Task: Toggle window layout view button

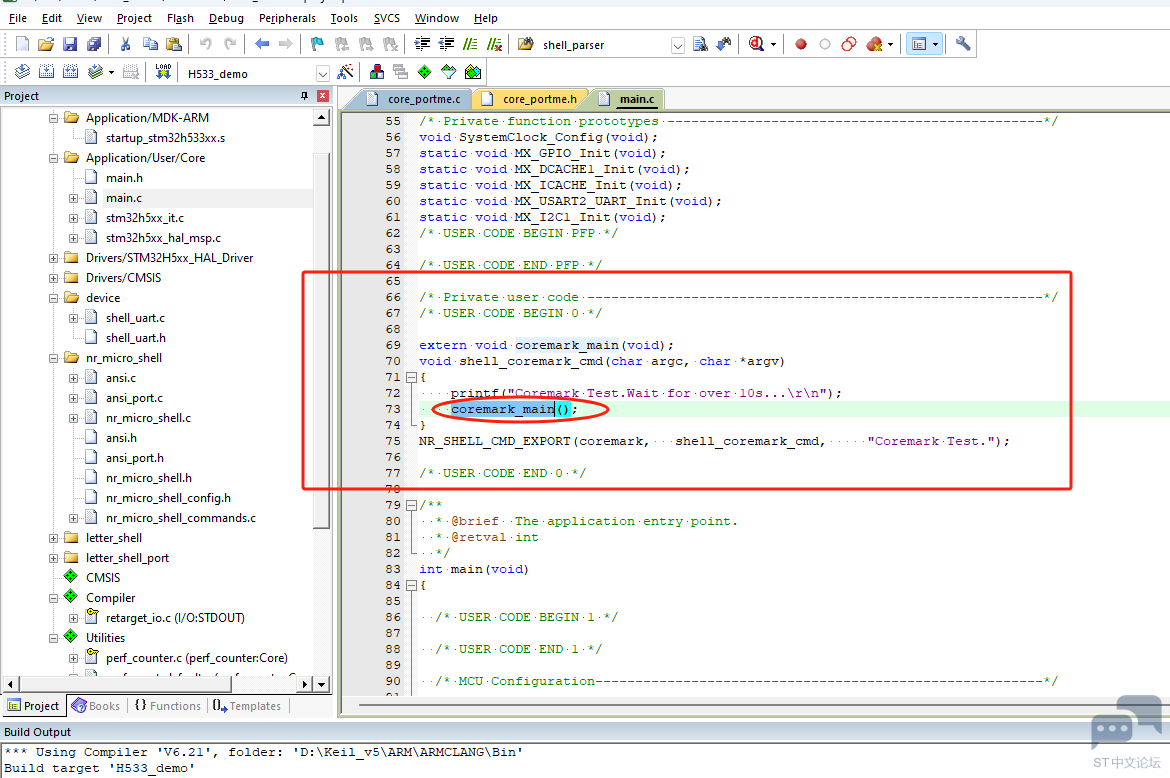Action: click(x=919, y=44)
